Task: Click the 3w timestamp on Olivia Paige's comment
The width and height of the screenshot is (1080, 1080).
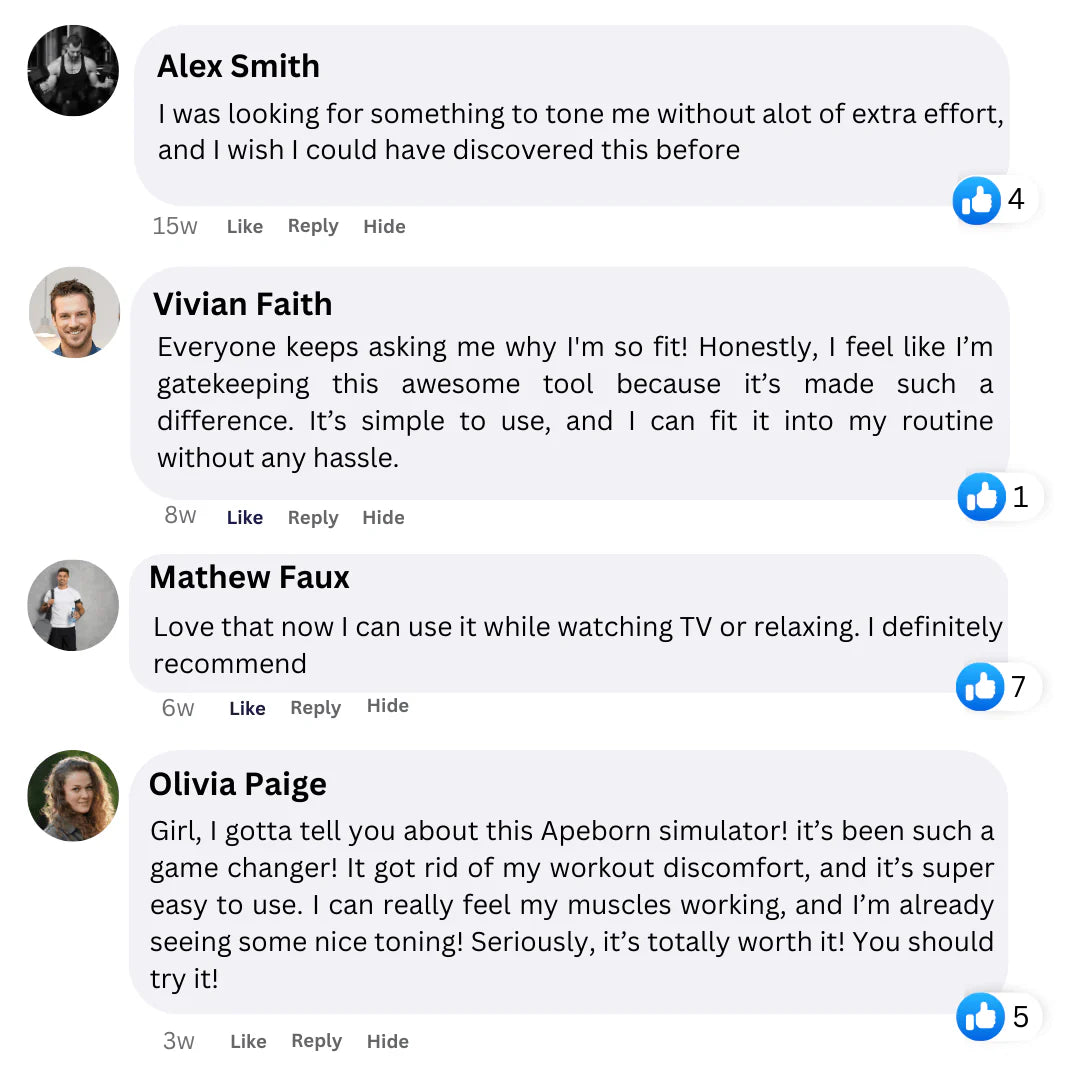Action: coord(179,1040)
